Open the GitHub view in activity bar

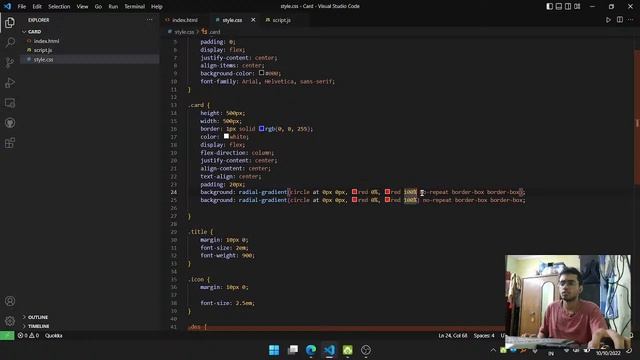[10, 123]
